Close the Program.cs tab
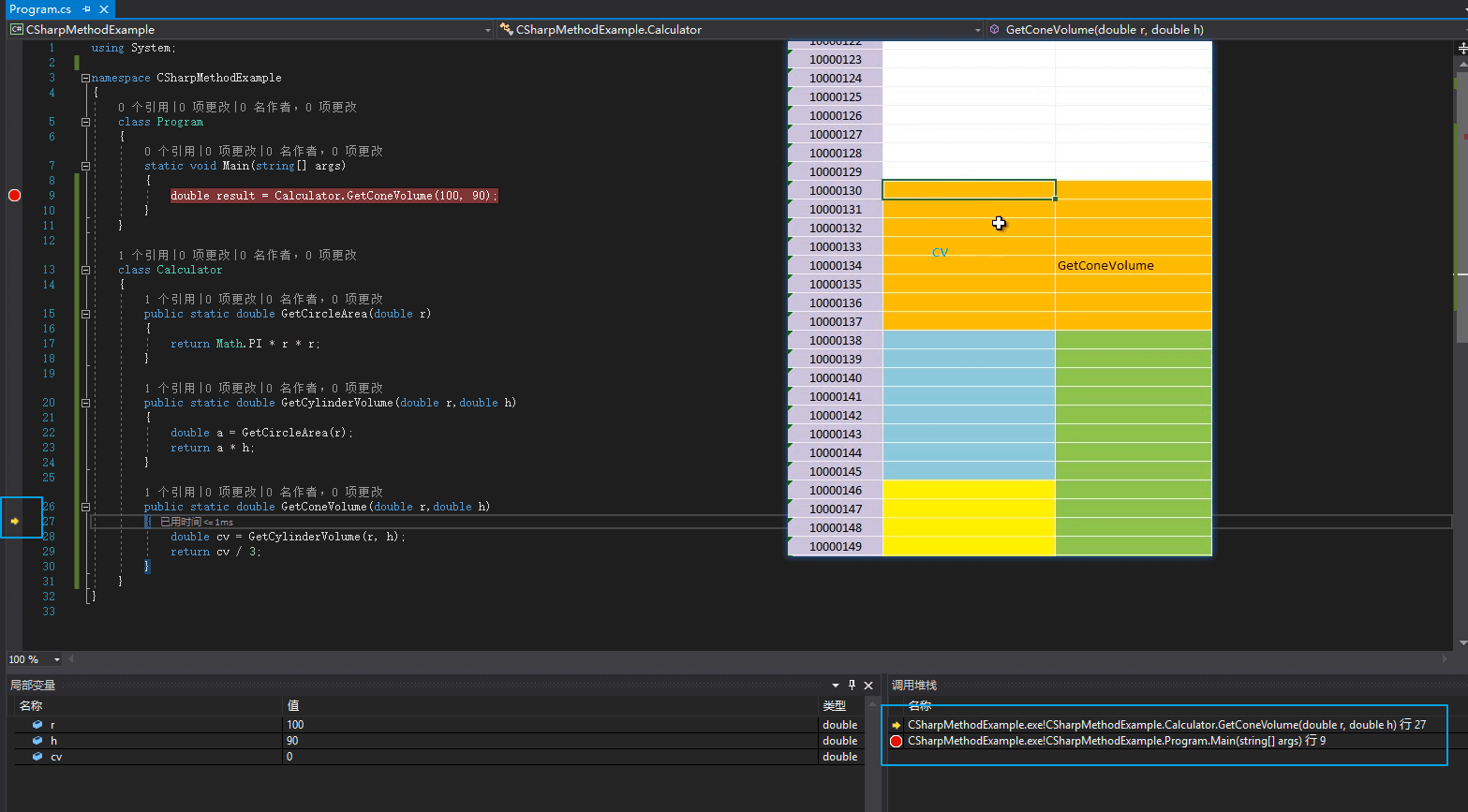This screenshot has width=1468, height=812. coord(104,9)
